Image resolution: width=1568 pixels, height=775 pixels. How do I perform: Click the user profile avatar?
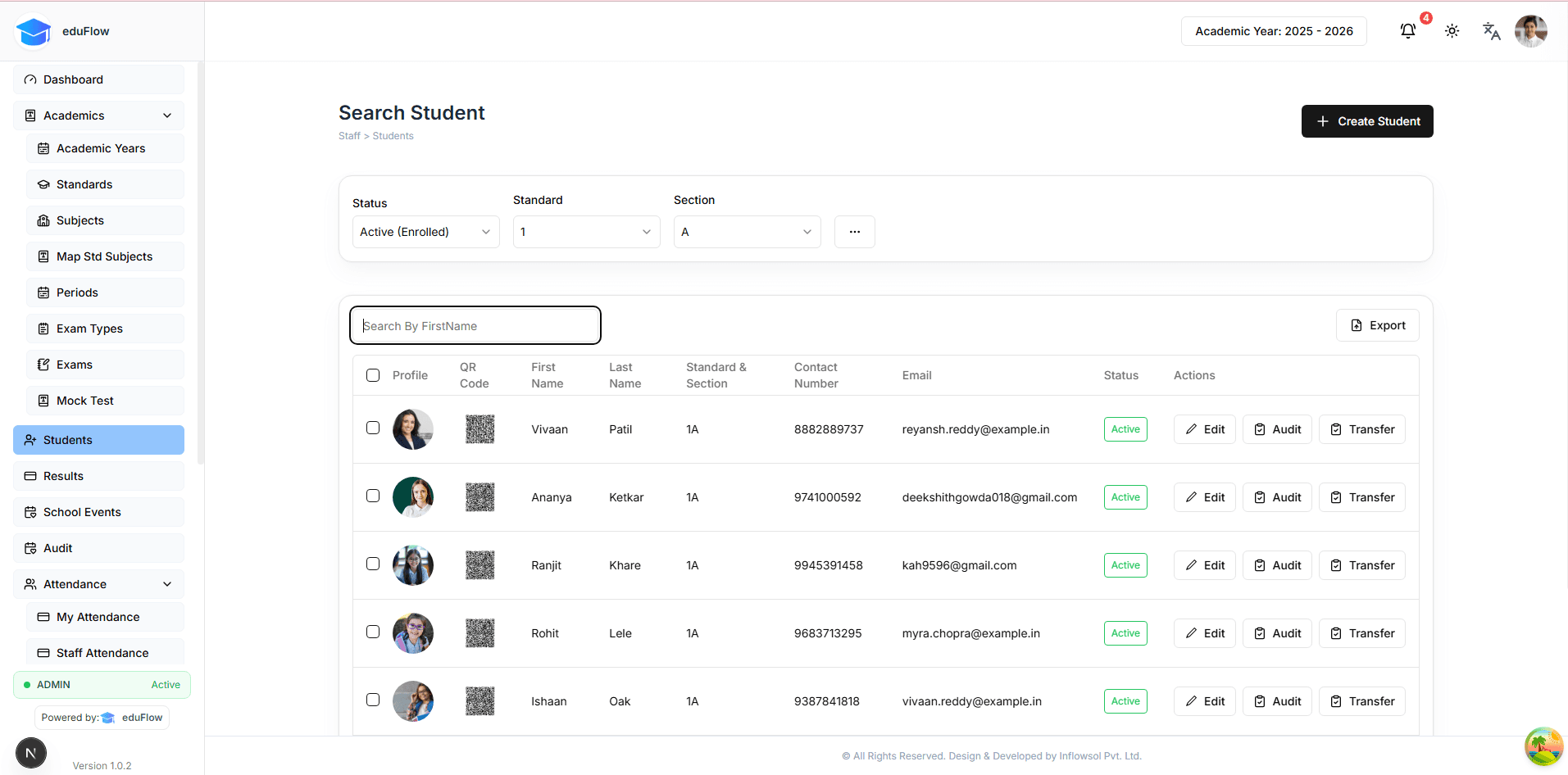tap(1530, 31)
